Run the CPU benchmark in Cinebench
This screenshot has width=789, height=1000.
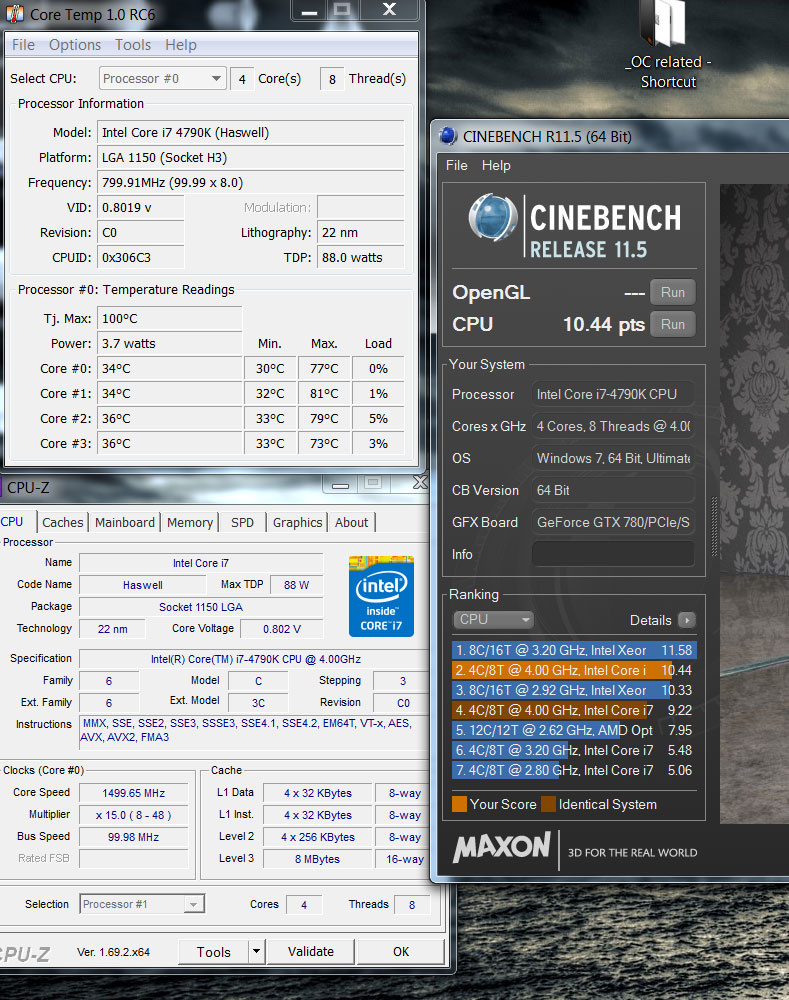click(x=672, y=324)
